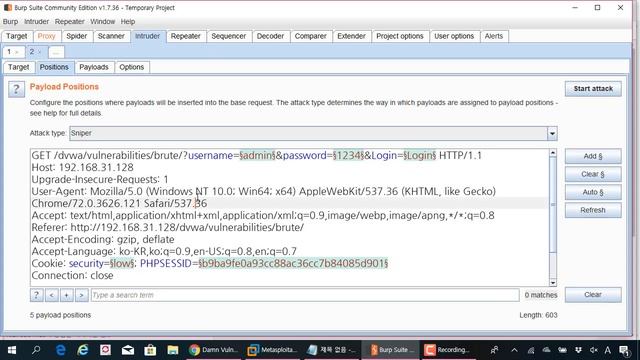Click the §low§ security cookie value
Screen dimensions: 640x360
click(x=122, y=264)
